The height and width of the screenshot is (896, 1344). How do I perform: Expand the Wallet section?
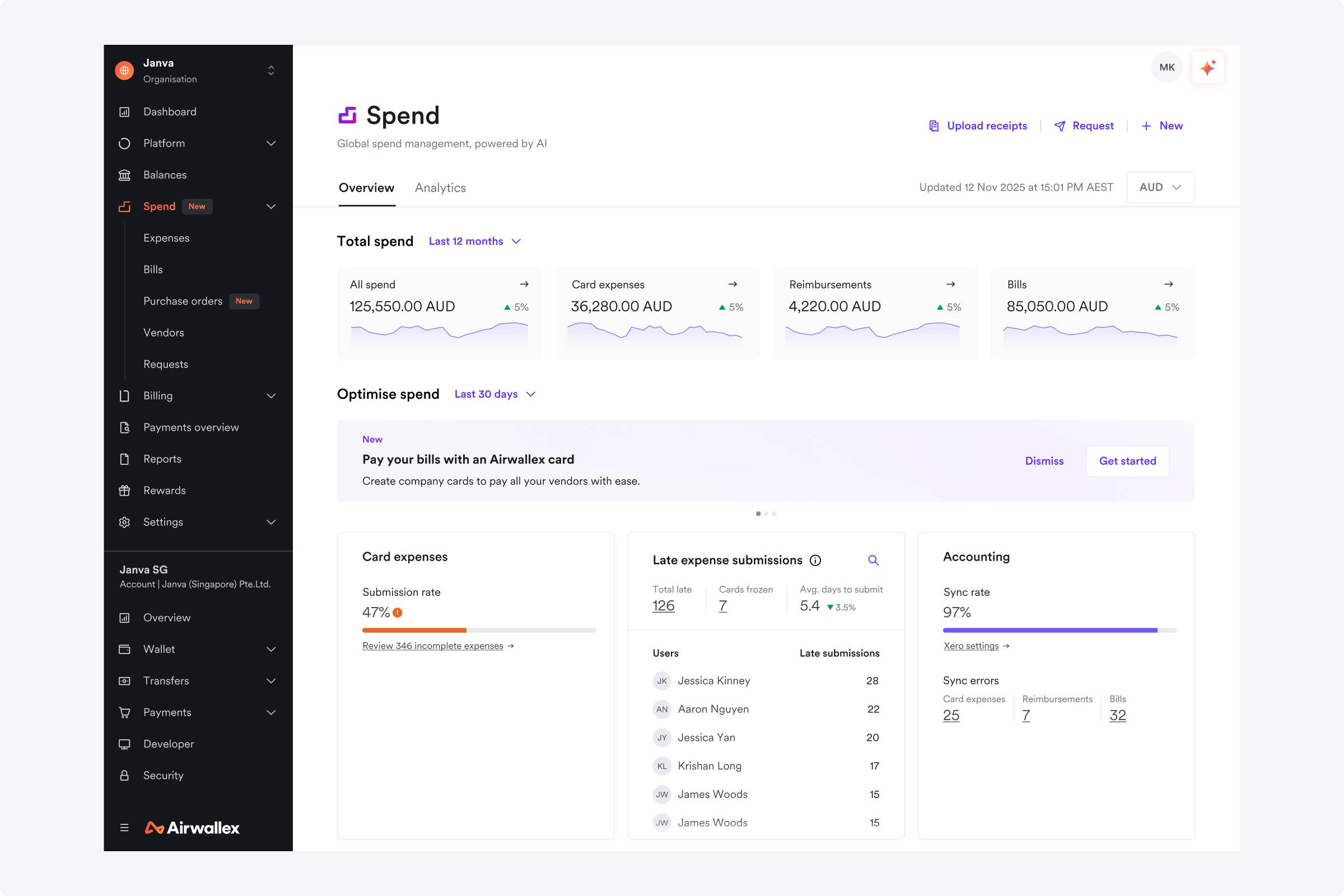271,649
